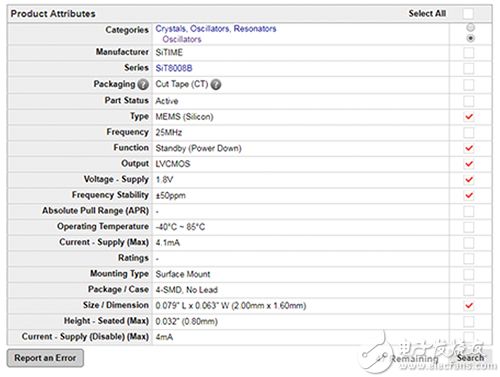
Task: Tick the Select All checkbox
Action: [x=468, y=14]
